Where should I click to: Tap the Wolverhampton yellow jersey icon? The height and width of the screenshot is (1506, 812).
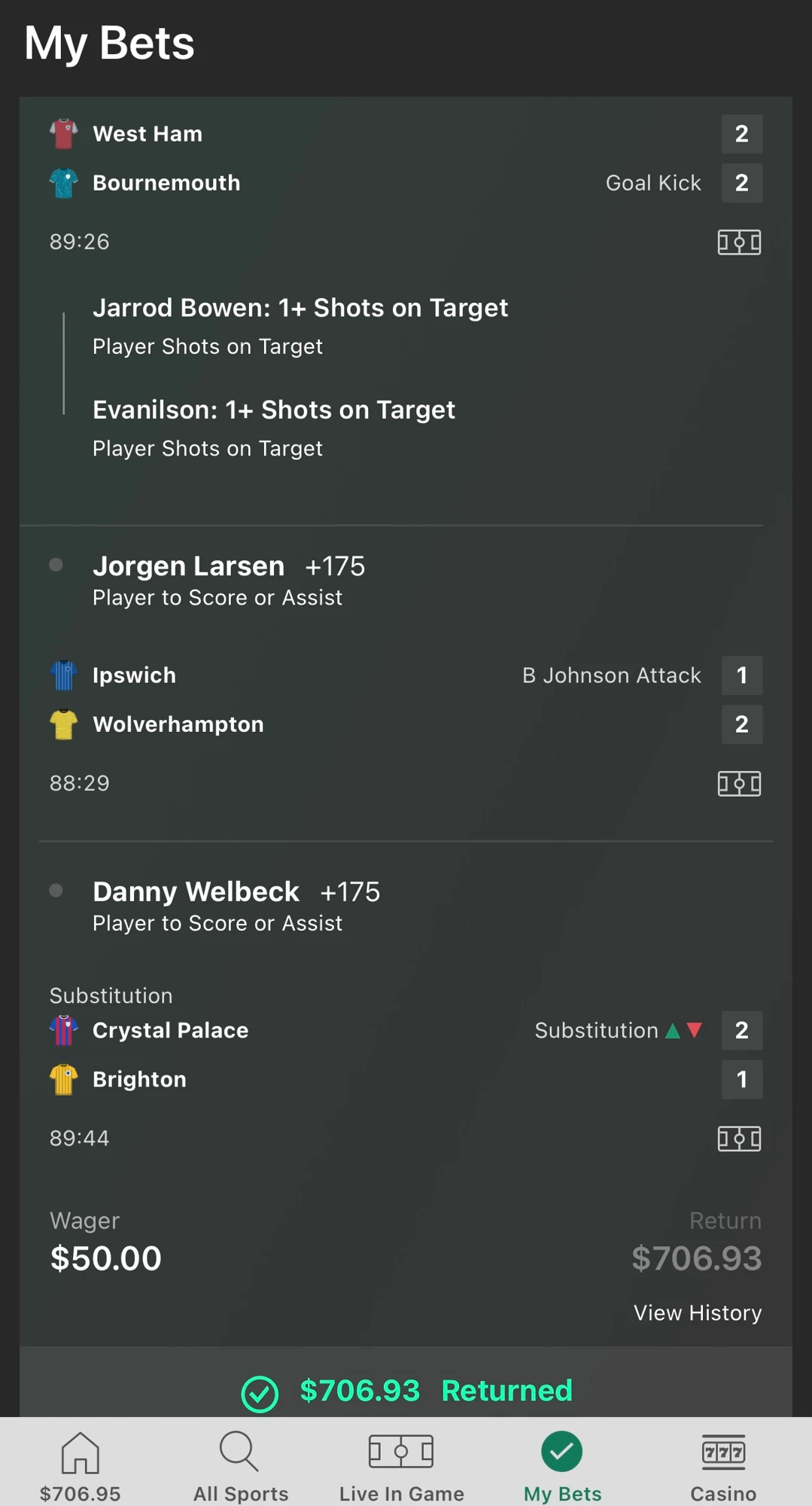point(64,724)
